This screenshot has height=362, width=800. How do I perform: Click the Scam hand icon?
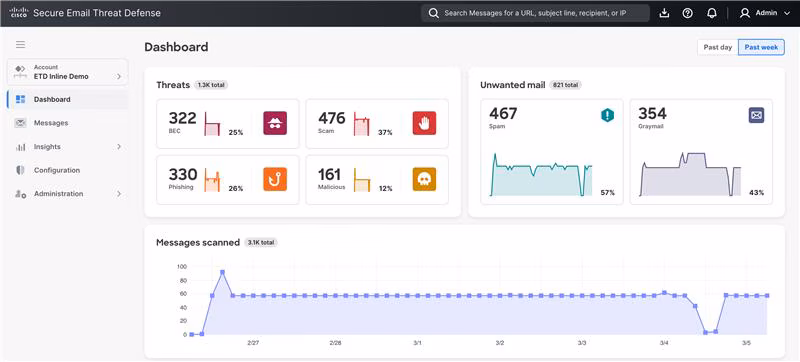tap(424, 123)
